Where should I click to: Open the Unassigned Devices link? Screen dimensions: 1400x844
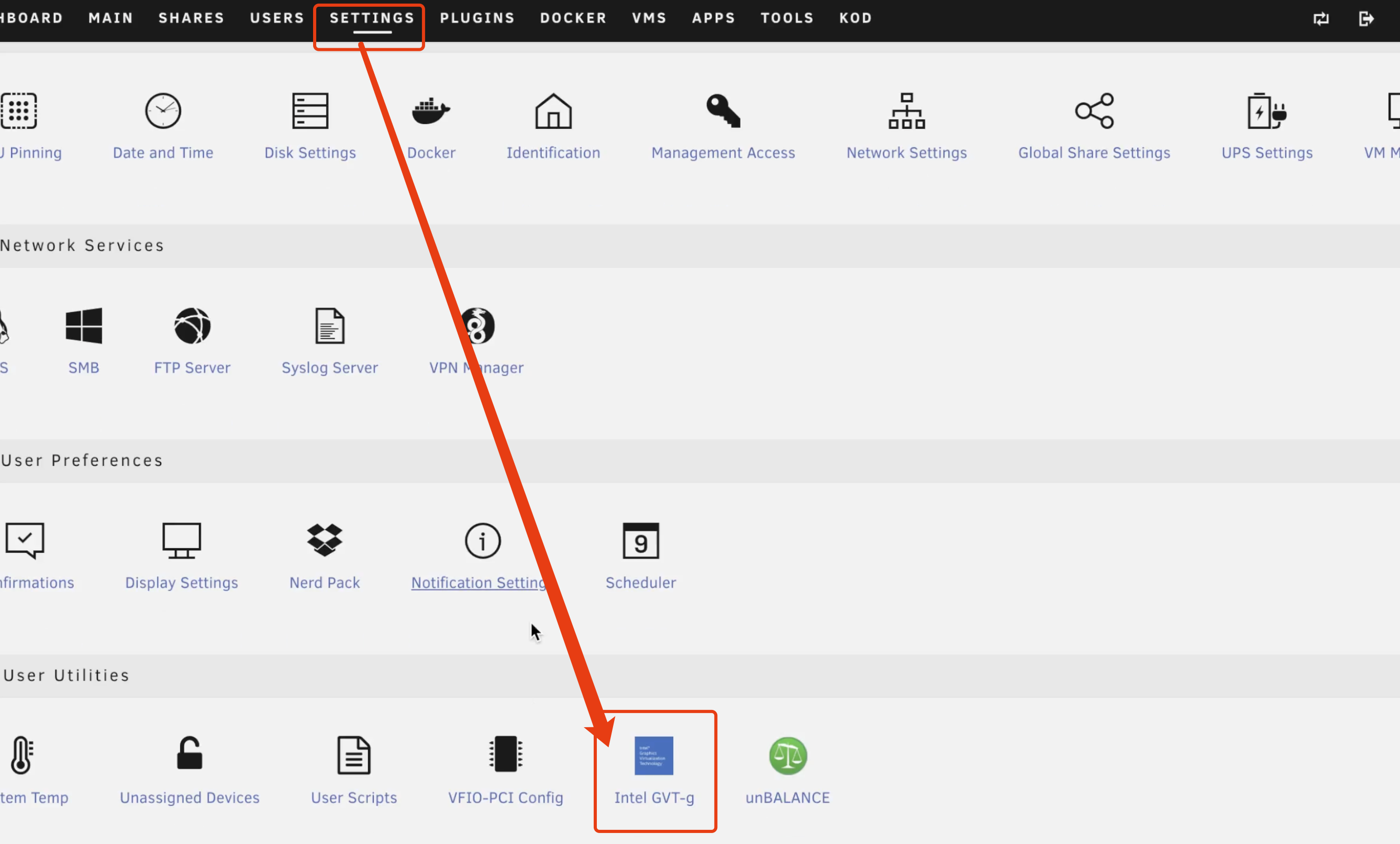coord(189,797)
